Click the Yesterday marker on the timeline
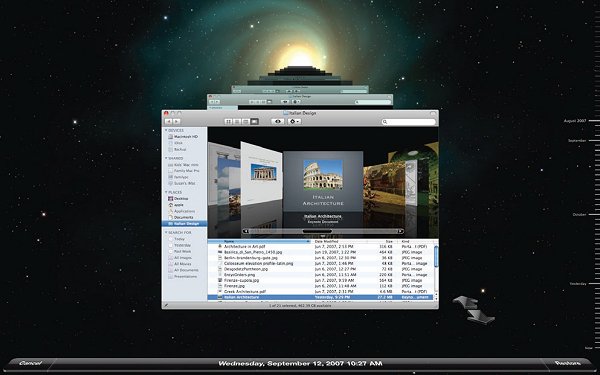 pos(578,284)
